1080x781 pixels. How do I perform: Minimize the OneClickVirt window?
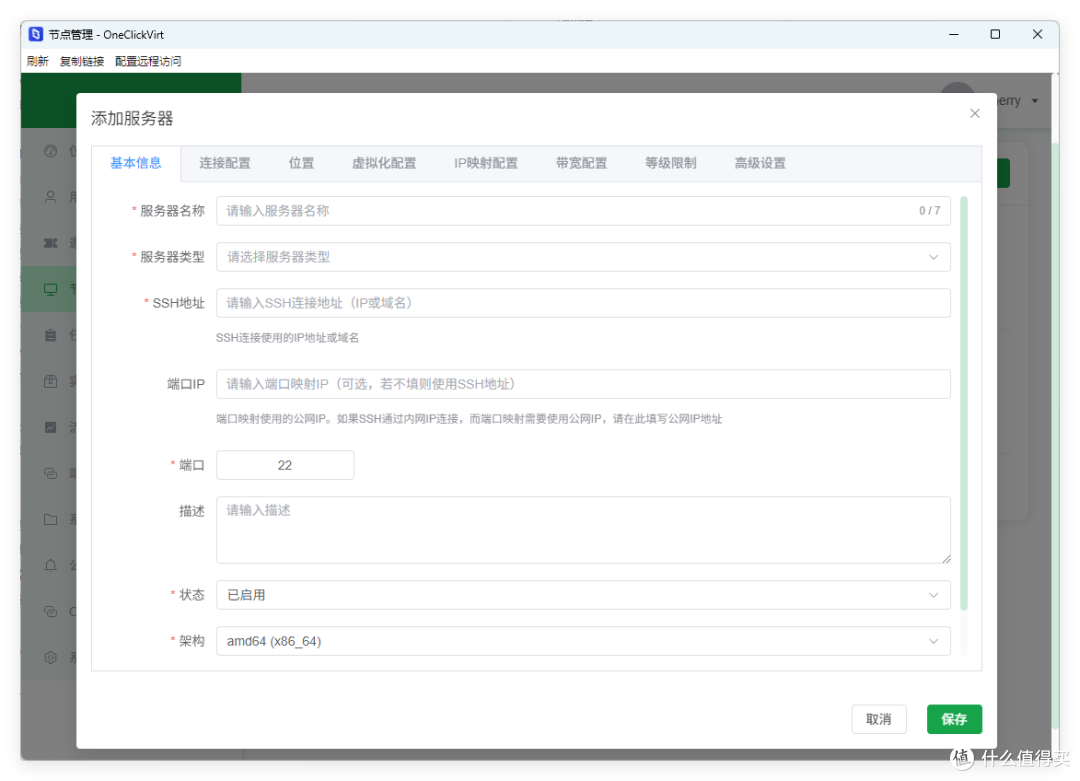tap(954, 34)
